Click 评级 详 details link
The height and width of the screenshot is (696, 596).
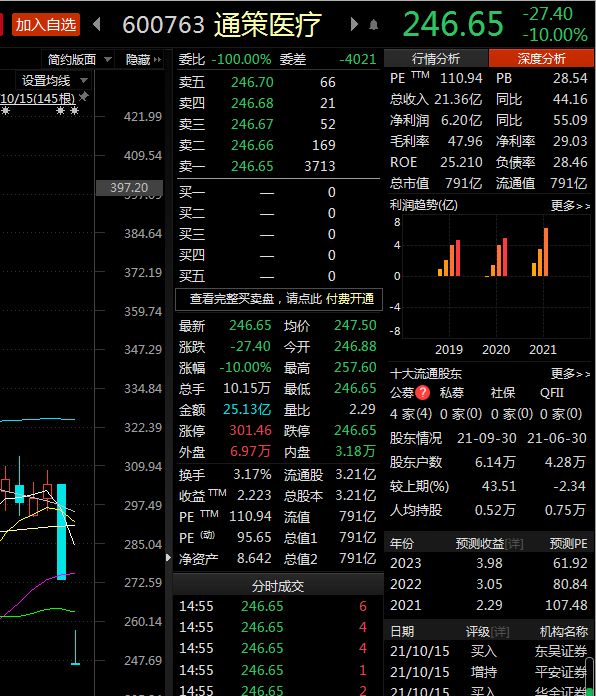click(500, 631)
